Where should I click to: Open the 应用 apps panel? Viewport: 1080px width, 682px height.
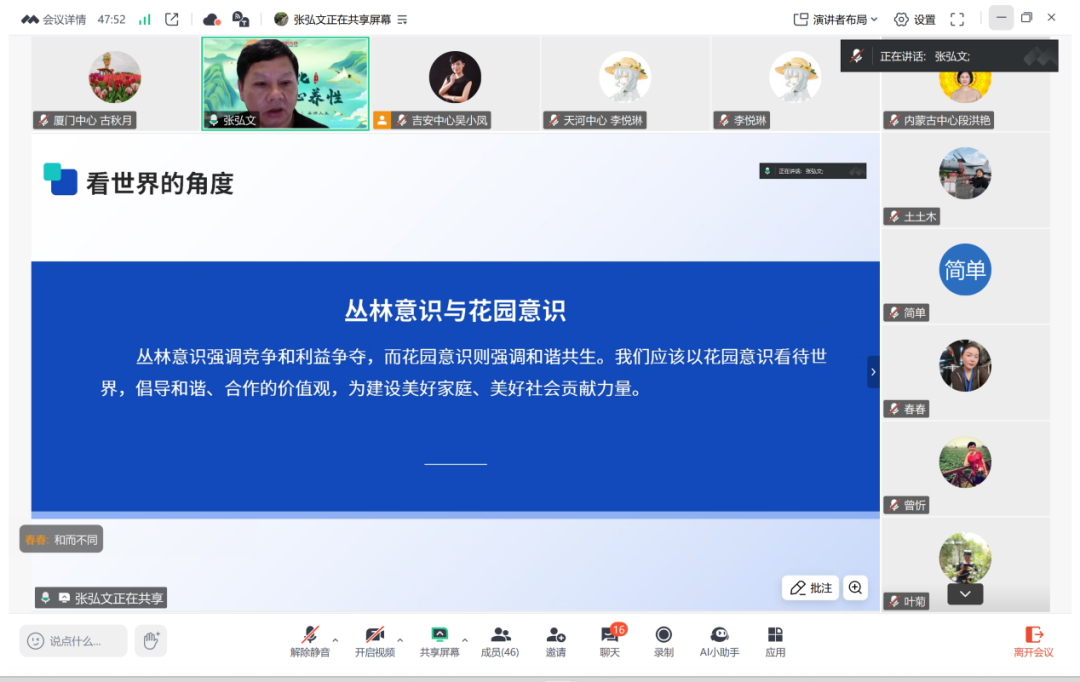775,640
